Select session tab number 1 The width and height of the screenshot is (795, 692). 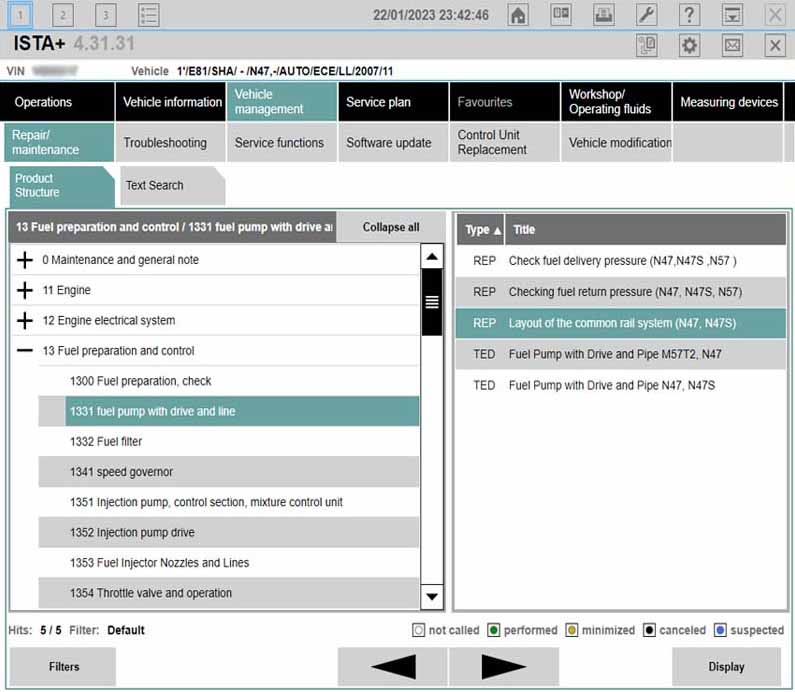coord(20,15)
